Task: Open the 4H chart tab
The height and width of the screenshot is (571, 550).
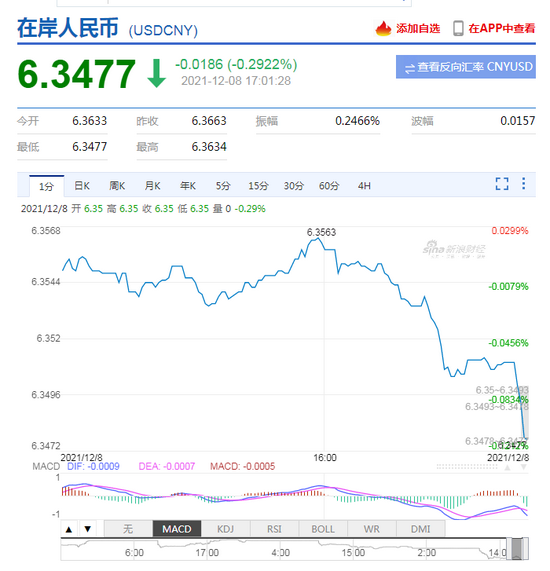Action: (364, 186)
